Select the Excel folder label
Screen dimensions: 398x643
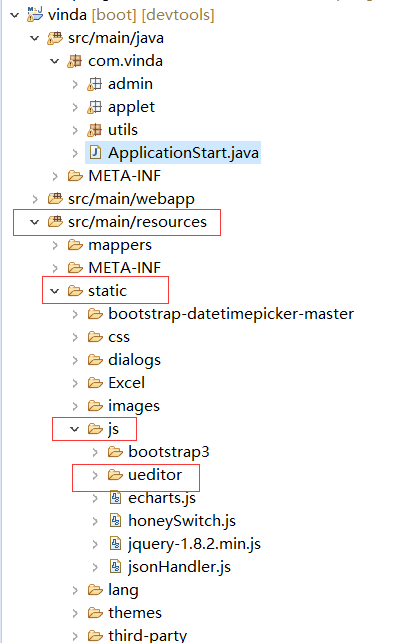(x=126, y=383)
